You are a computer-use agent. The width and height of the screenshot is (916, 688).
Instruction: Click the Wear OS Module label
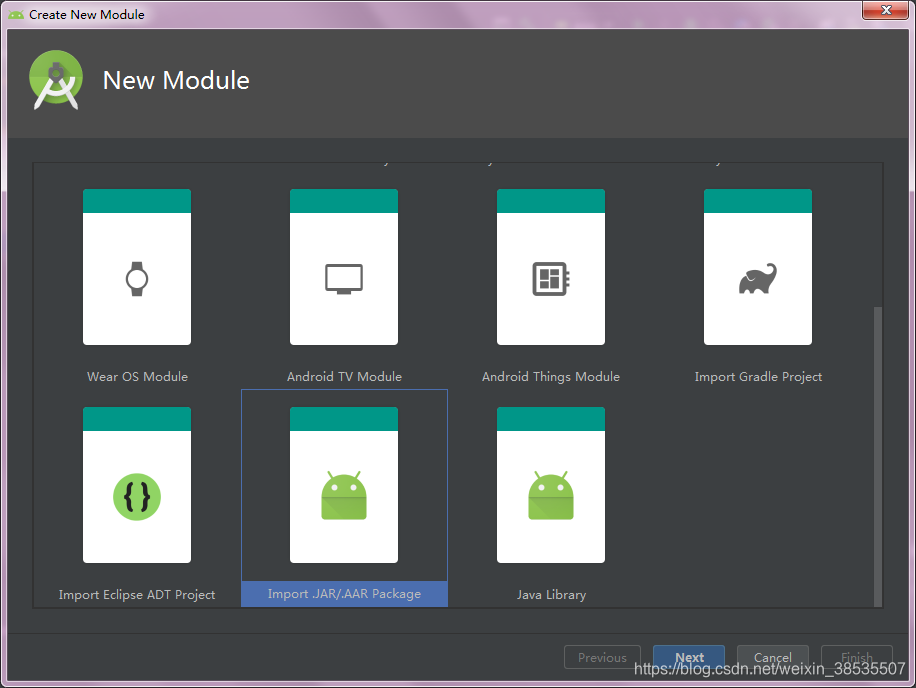pyautogui.click(x=137, y=377)
